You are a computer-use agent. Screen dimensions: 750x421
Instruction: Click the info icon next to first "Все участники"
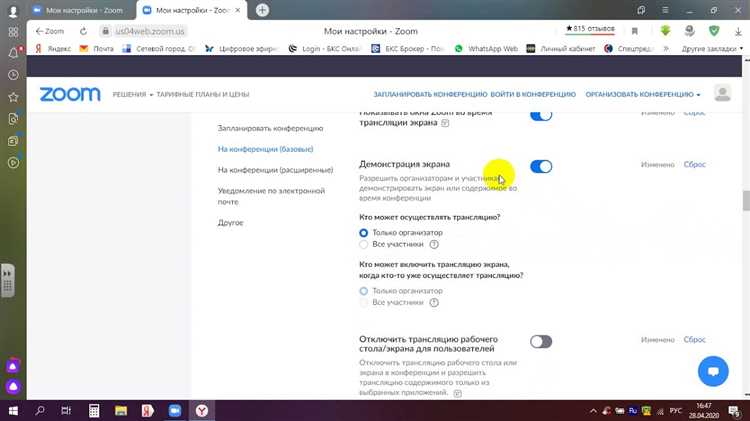434,244
